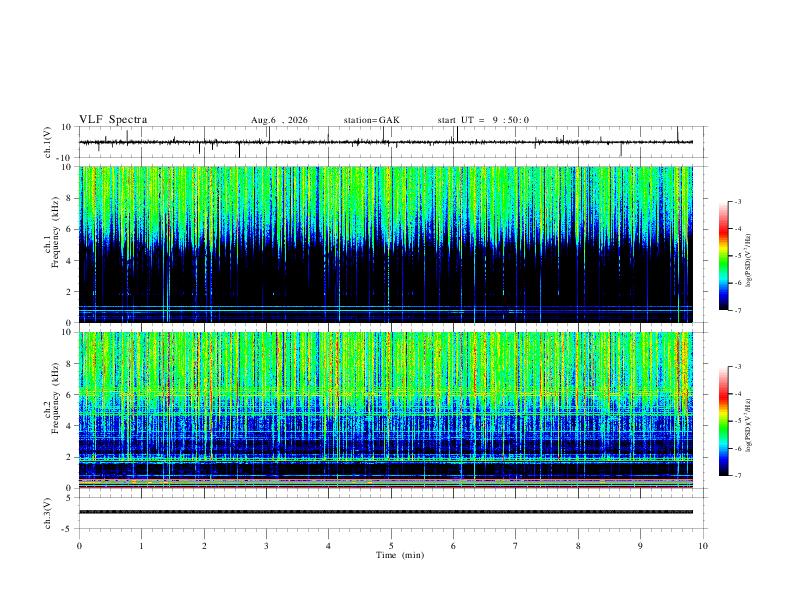Click the 9 minute tick on time axis
Viewport: 792px width, 612px height.
640,546
